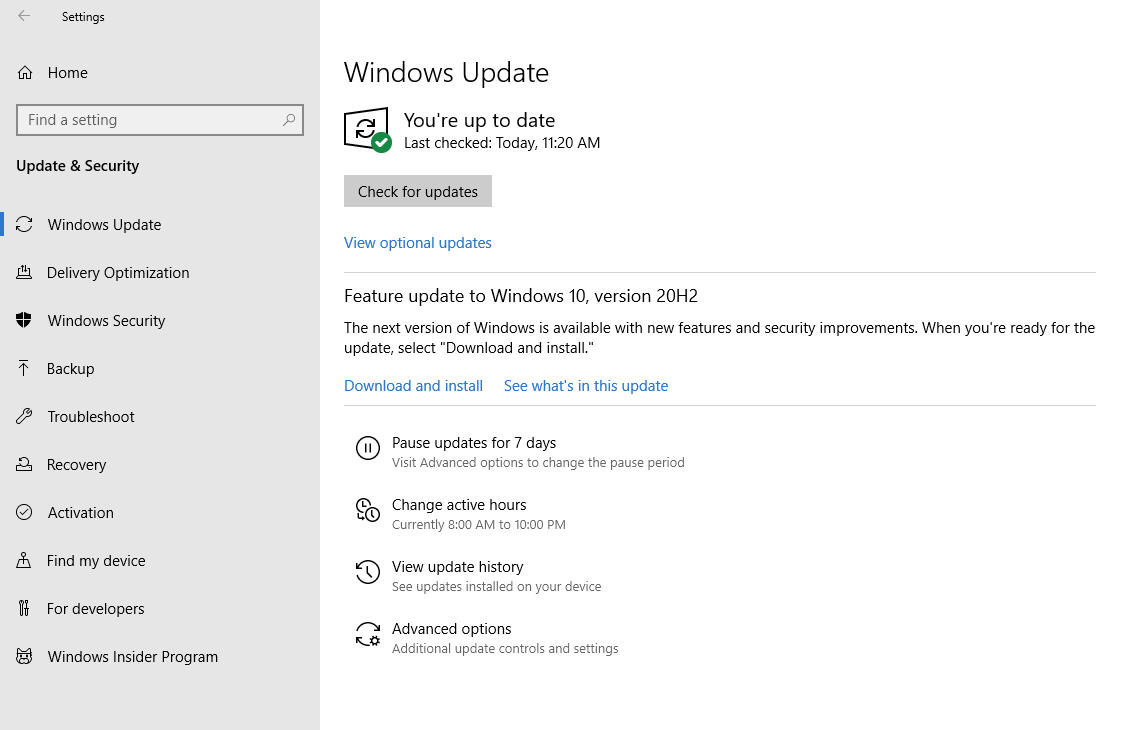Open See what's in this update link

pyautogui.click(x=586, y=385)
